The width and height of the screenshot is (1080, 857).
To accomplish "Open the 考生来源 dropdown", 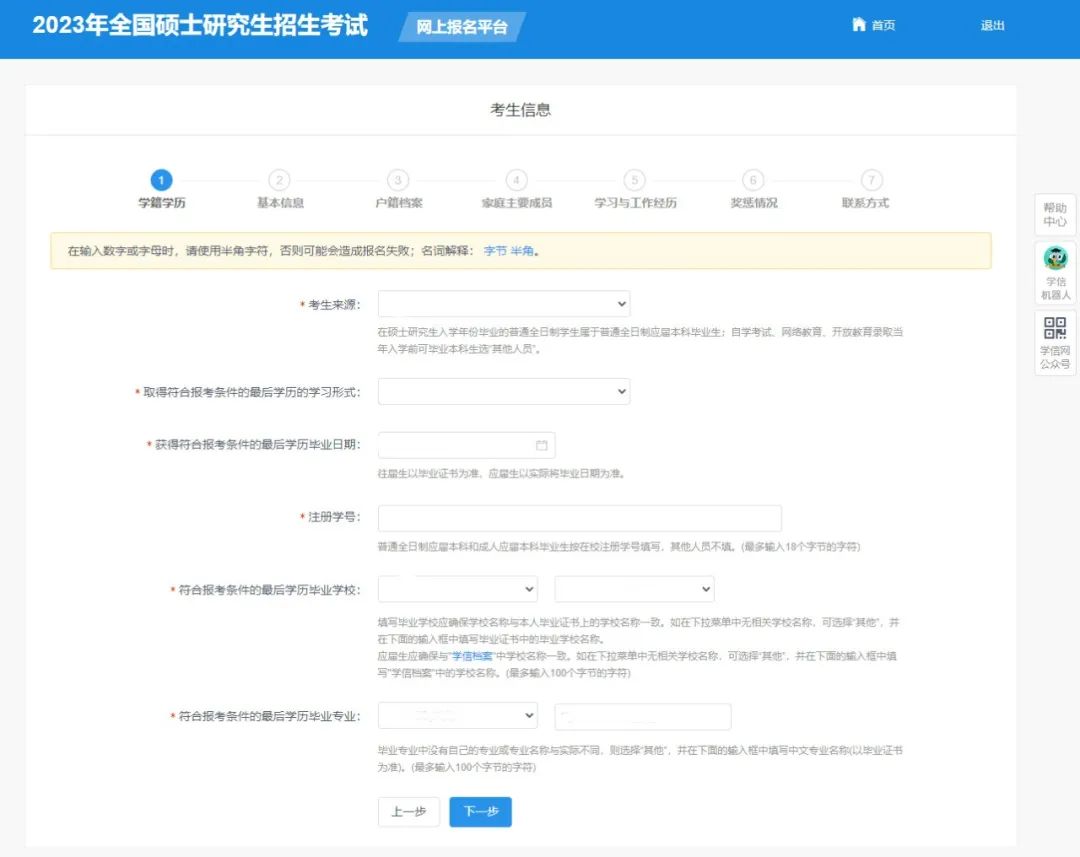I will point(503,304).
